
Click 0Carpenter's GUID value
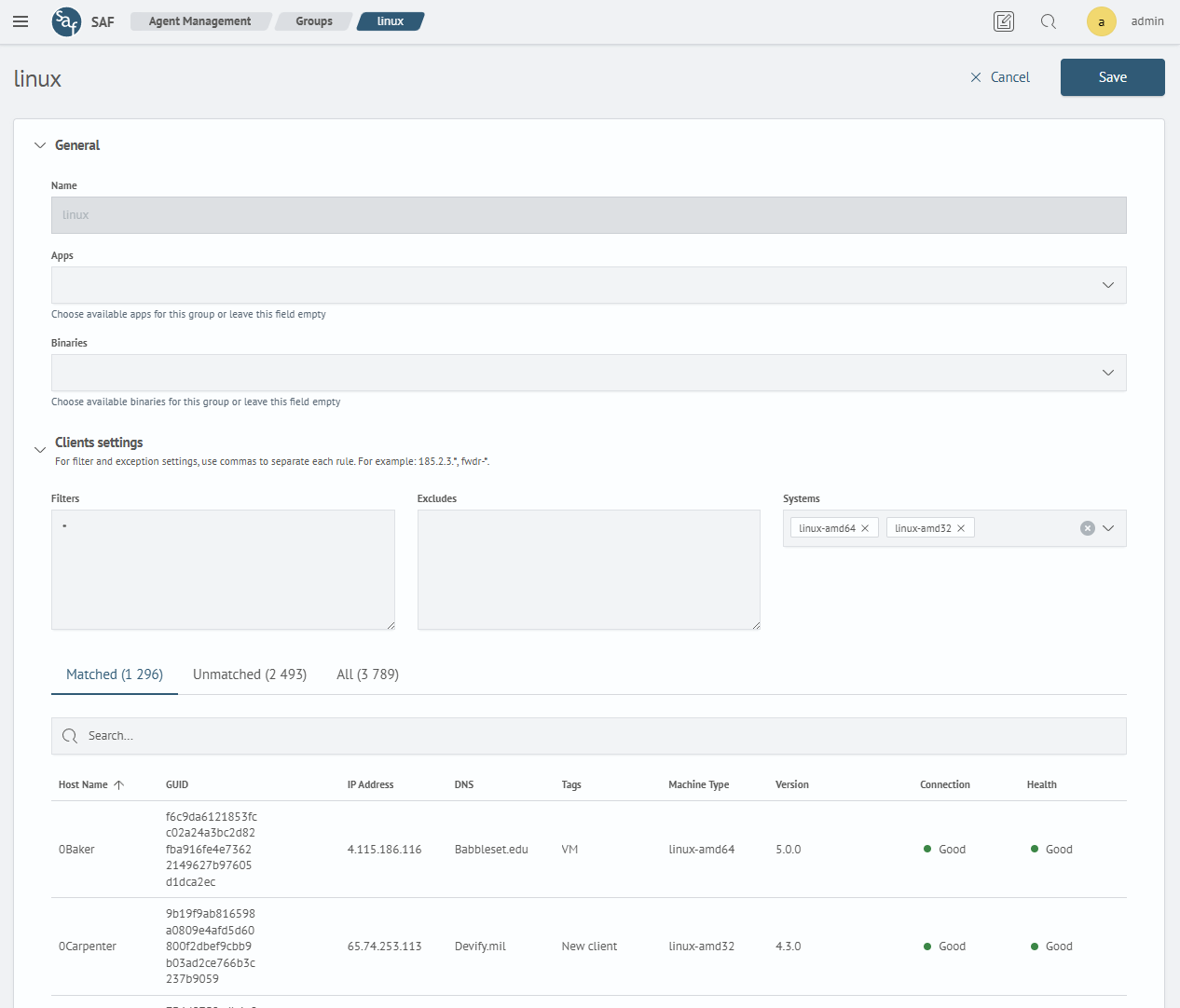pos(211,947)
